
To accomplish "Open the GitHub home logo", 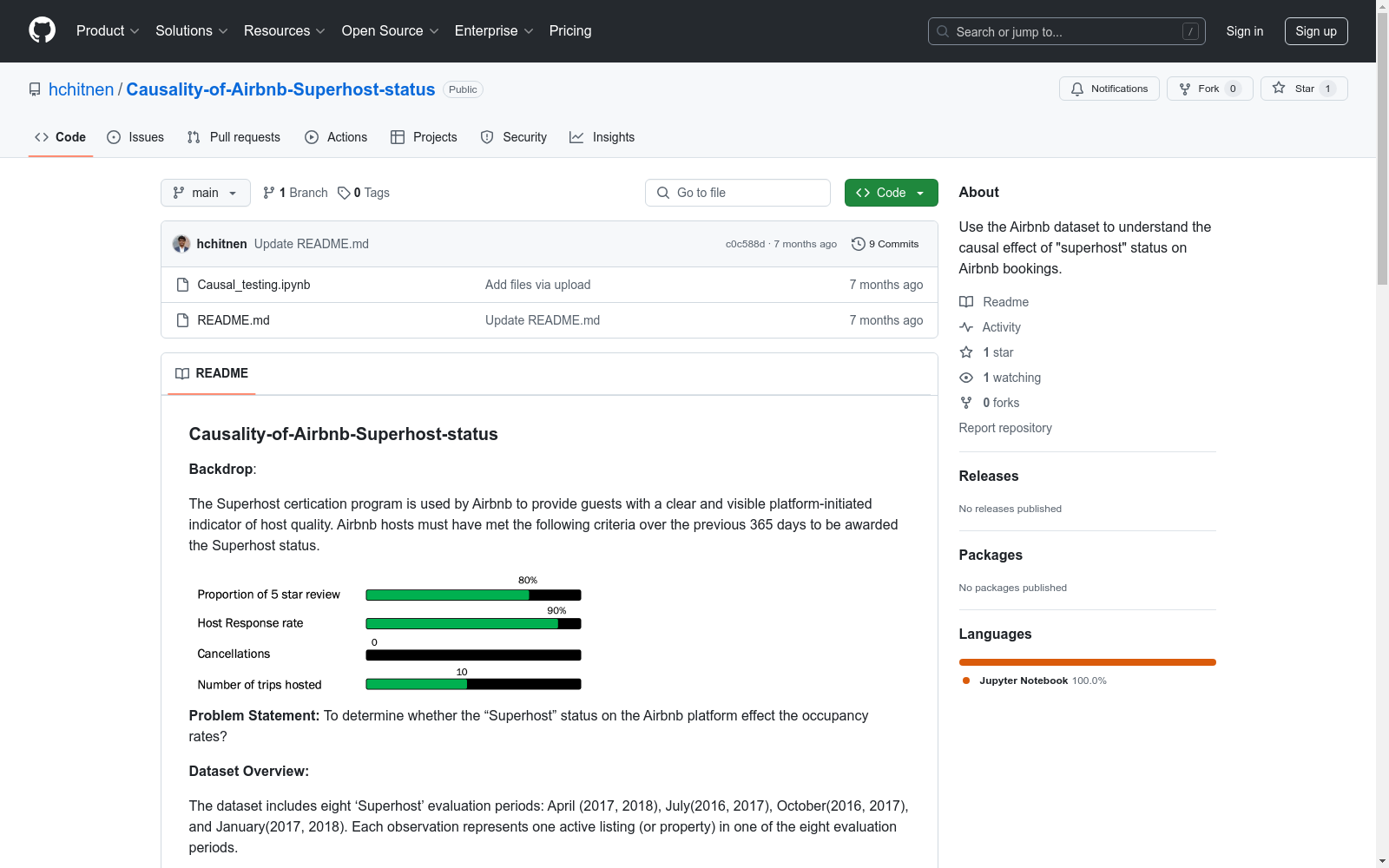I will pos(42,30).
